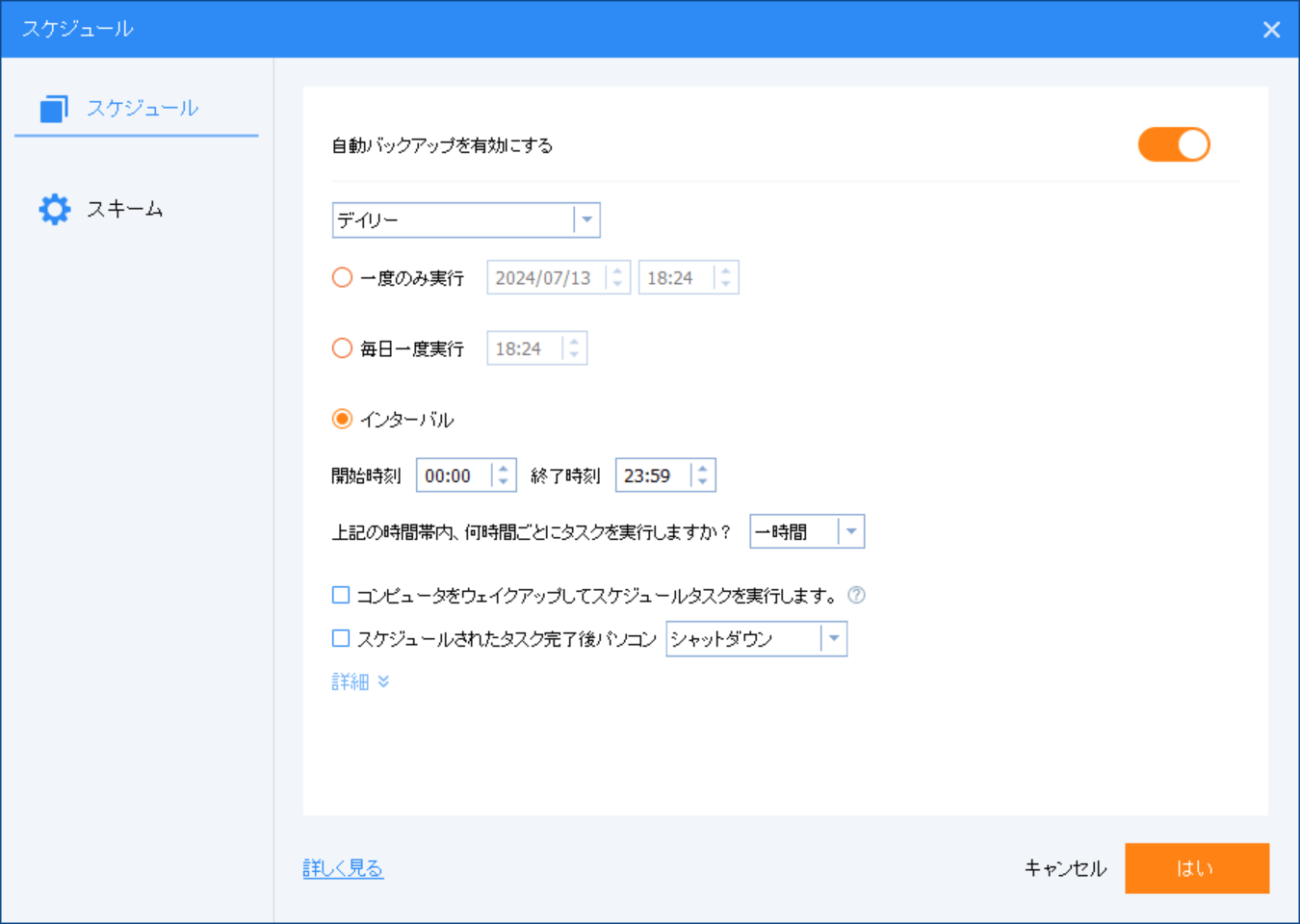This screenshot has height=924, width=1300.
Task: Increase 終了時刻 with the up arrow
Action: coord(703,468)
